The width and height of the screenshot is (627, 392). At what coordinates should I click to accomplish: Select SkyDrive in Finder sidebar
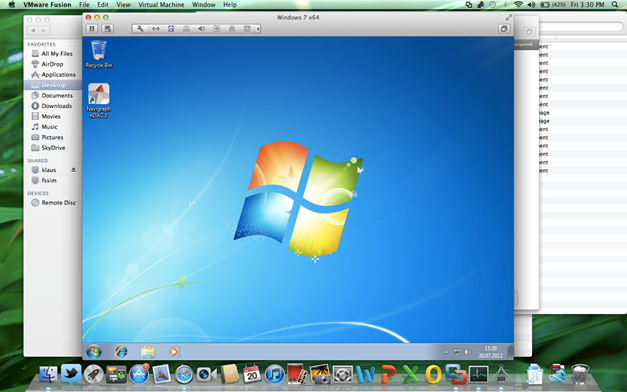pyautogui.click(x=53, y=148)
